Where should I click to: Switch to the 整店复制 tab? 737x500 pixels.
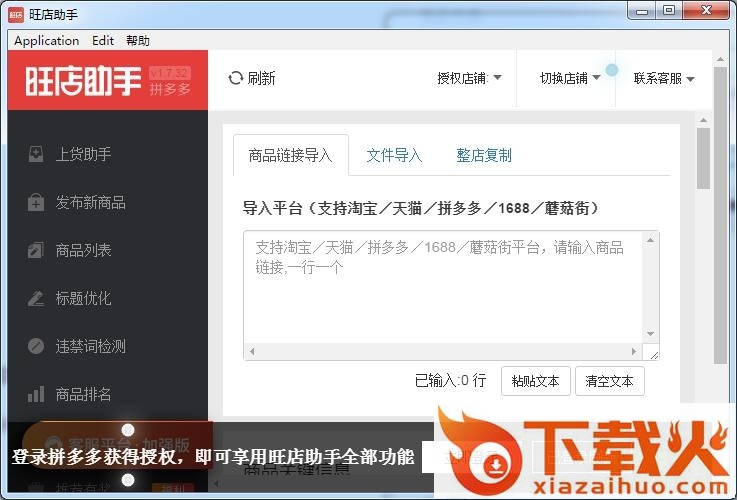pyautogui.click(x=484, y=155)
